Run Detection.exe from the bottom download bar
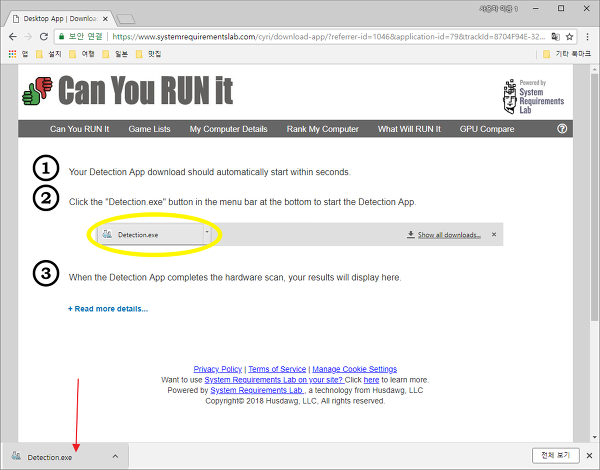 coord(50,457)
